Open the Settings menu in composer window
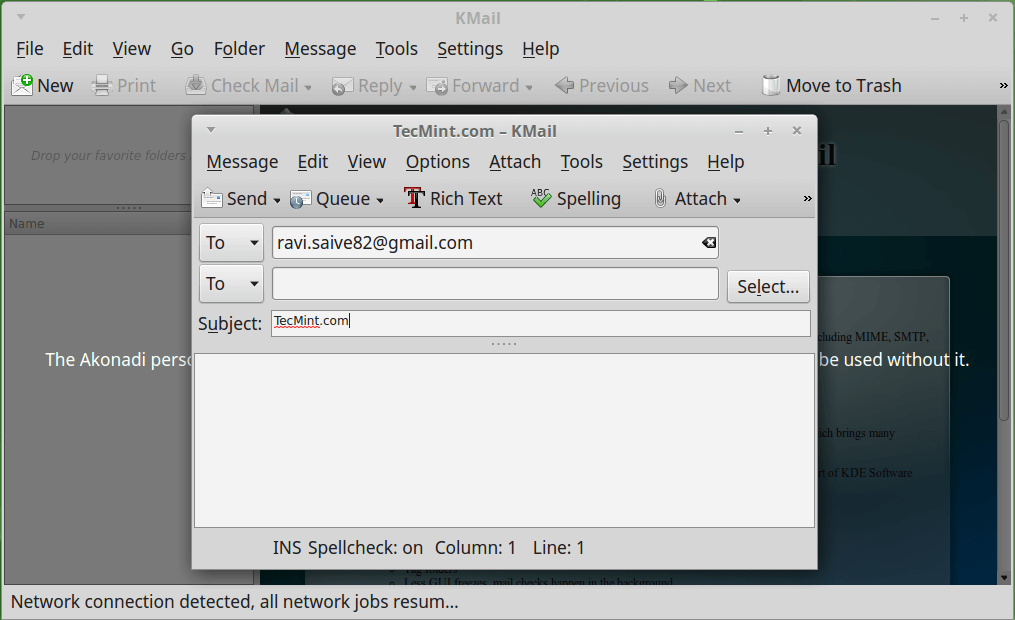Image resolution: width=1015 pixels, height=620 pixels. pyautogui.click(x=655, y=162)
